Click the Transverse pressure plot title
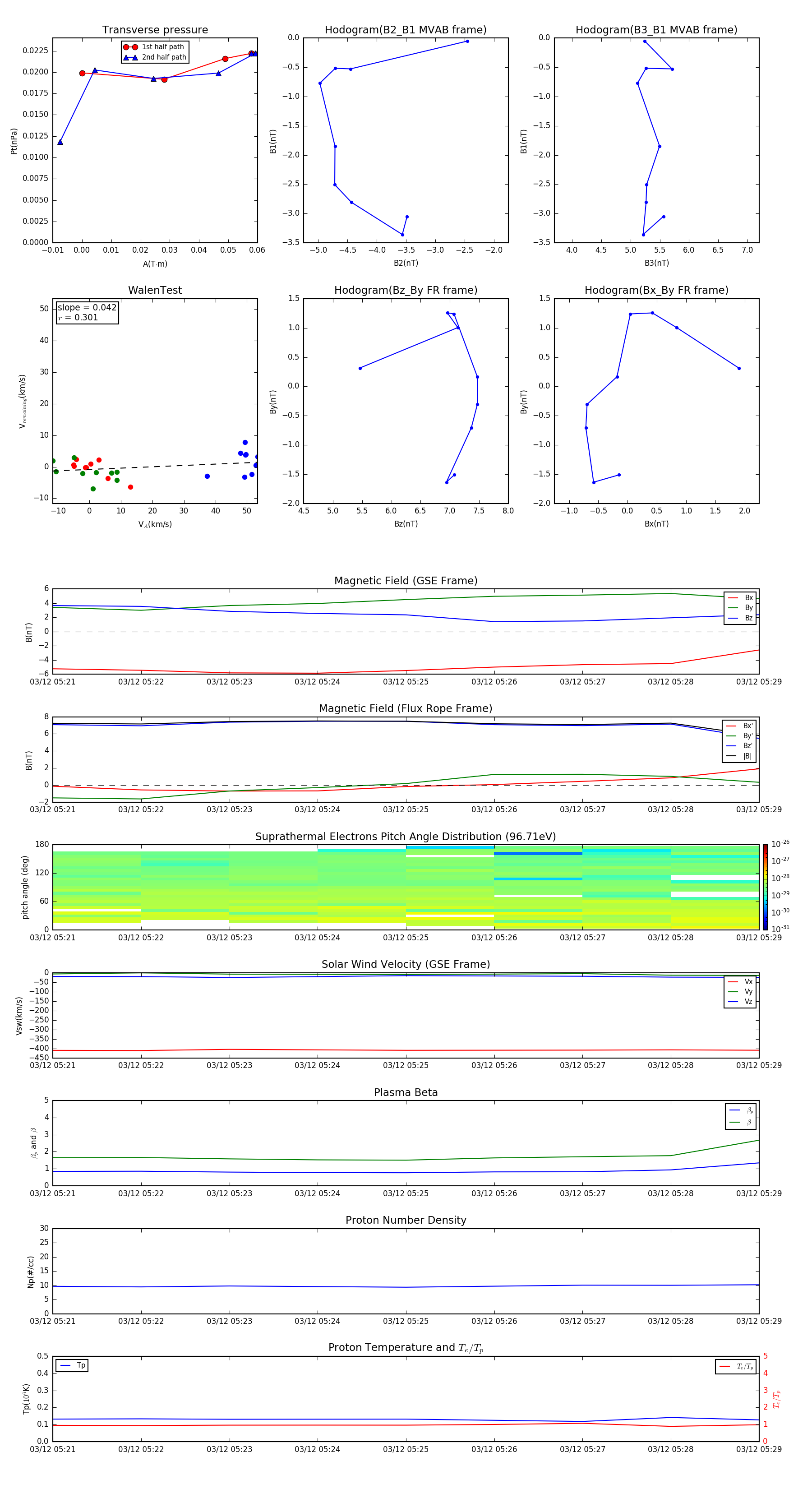Viewport: 812px width, 1489px height. coord(155,30)
